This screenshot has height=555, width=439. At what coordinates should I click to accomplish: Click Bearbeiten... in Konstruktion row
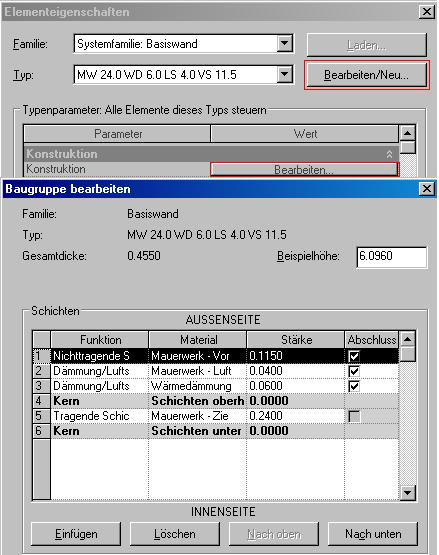point(304,170)
